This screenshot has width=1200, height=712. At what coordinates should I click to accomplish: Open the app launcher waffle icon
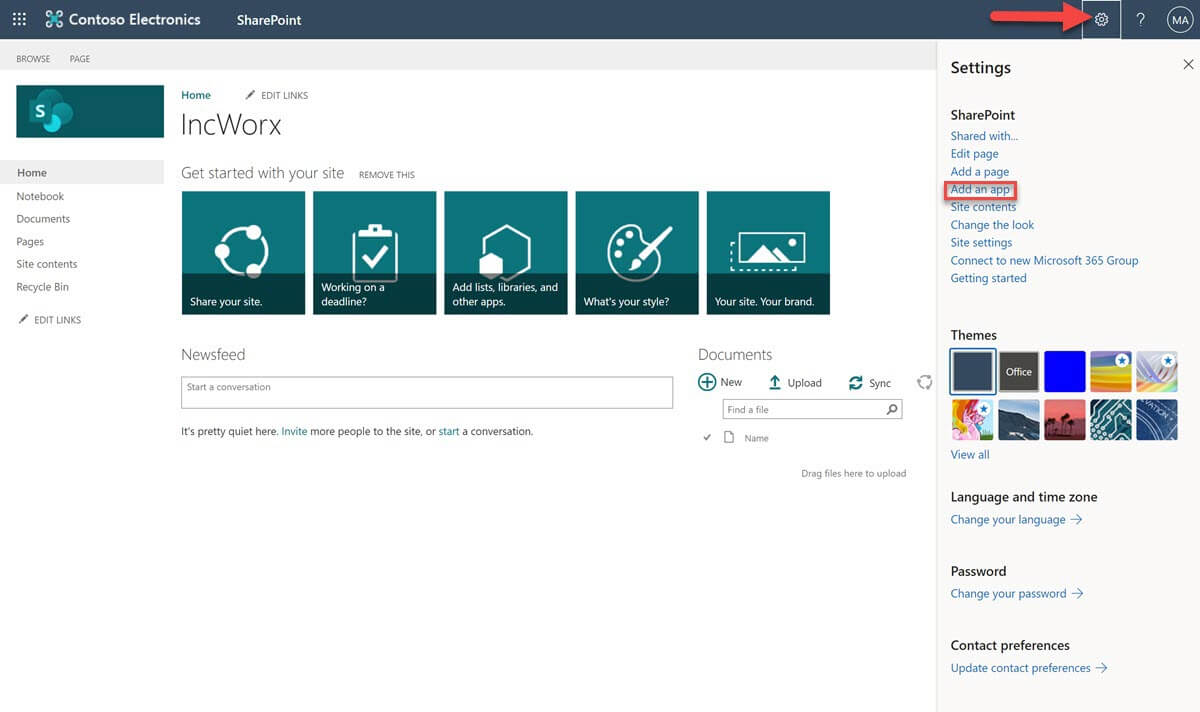click(19, 19)
